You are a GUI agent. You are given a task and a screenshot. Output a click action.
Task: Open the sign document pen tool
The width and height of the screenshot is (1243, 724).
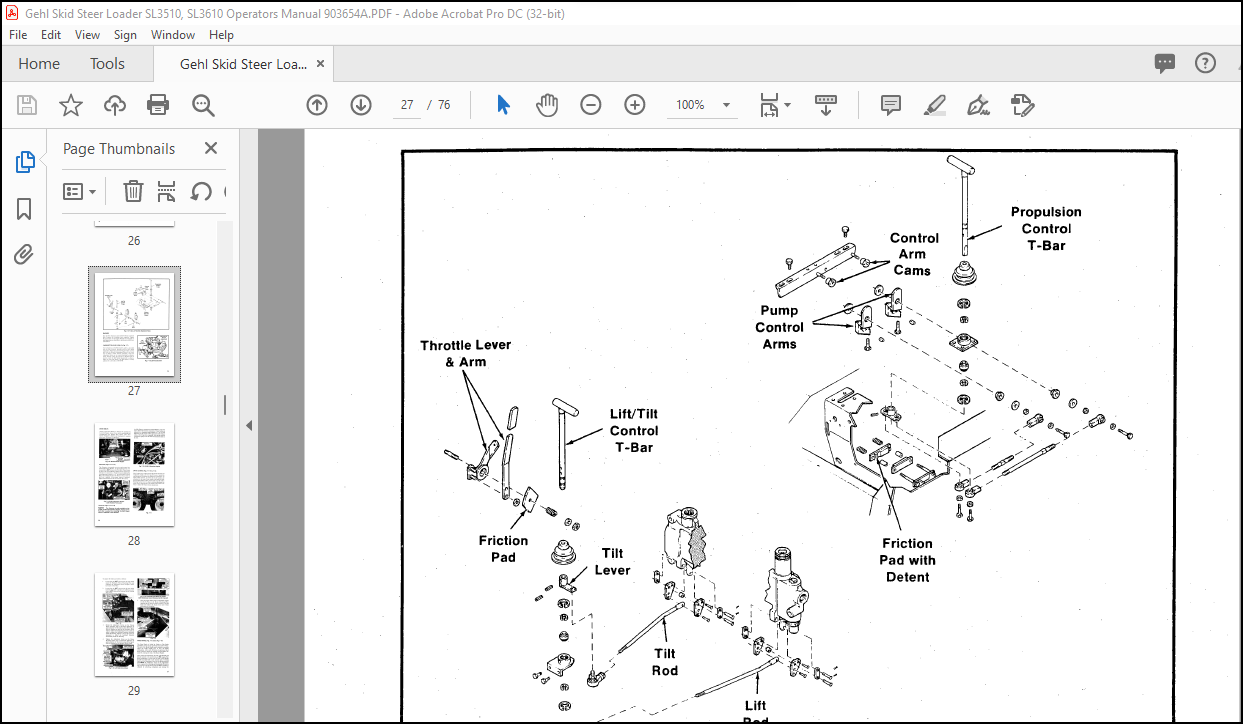978,105
